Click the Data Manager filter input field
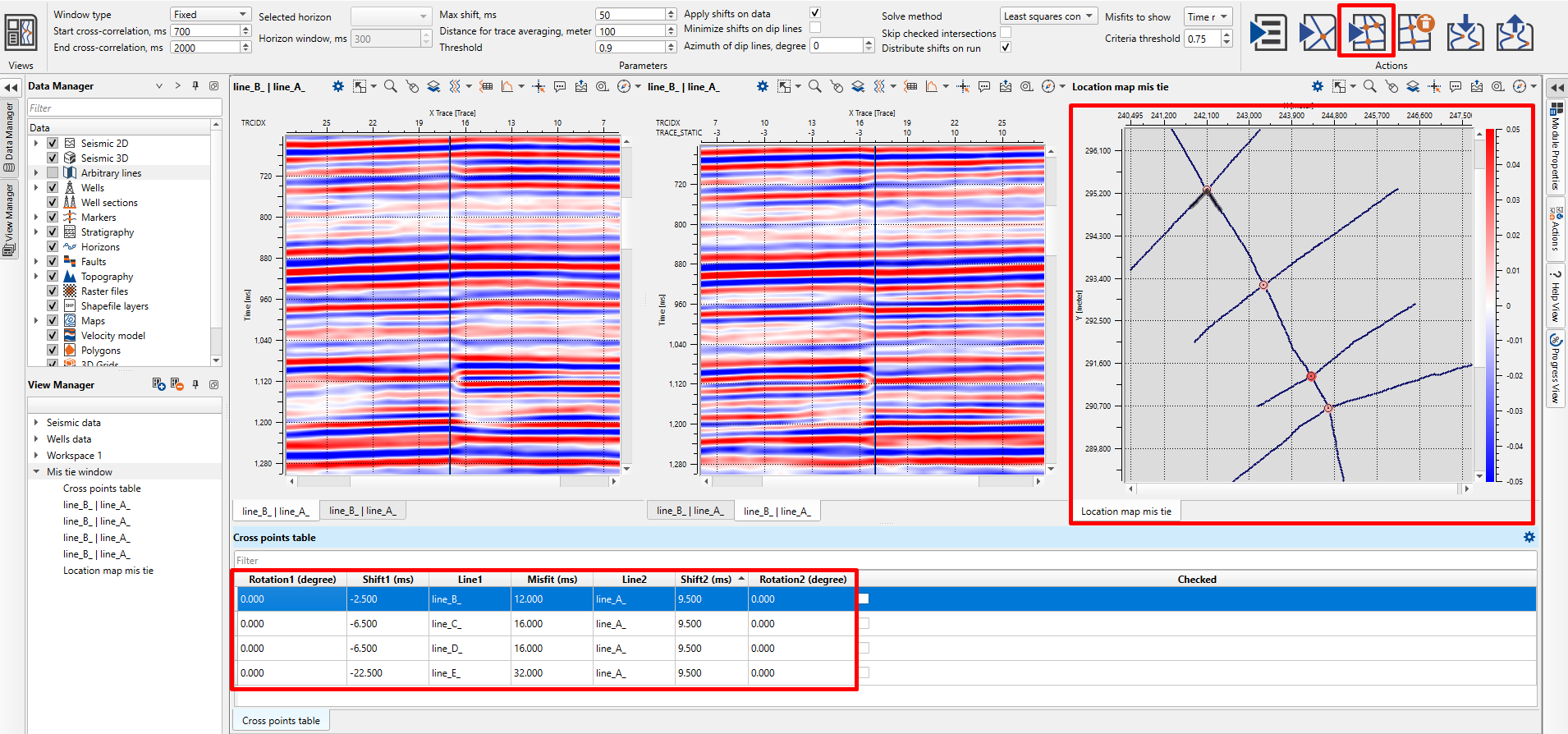Image resolution: width=1568 pixels, height=734 pixels. [x=125, y=108]
